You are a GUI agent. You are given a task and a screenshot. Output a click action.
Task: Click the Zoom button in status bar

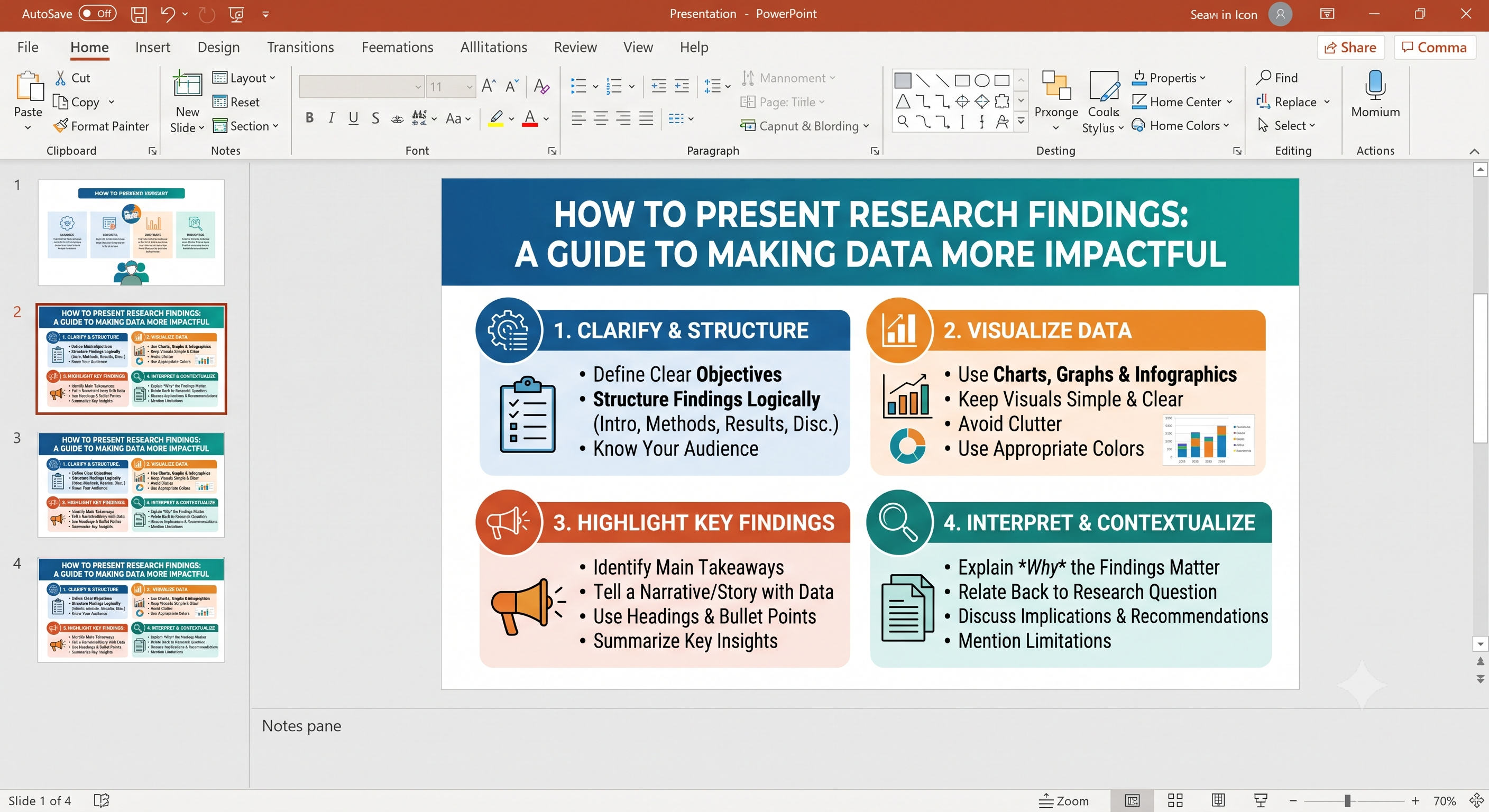1063,800
